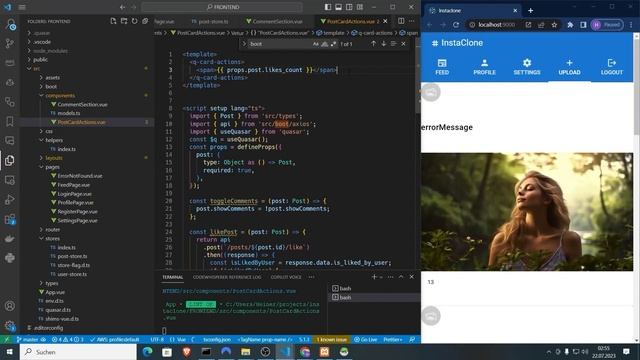Image resolution: width=640 pixels, height=360 pixels.
Task: Open the VS Code hamburger menu
Action: point(22,7)
